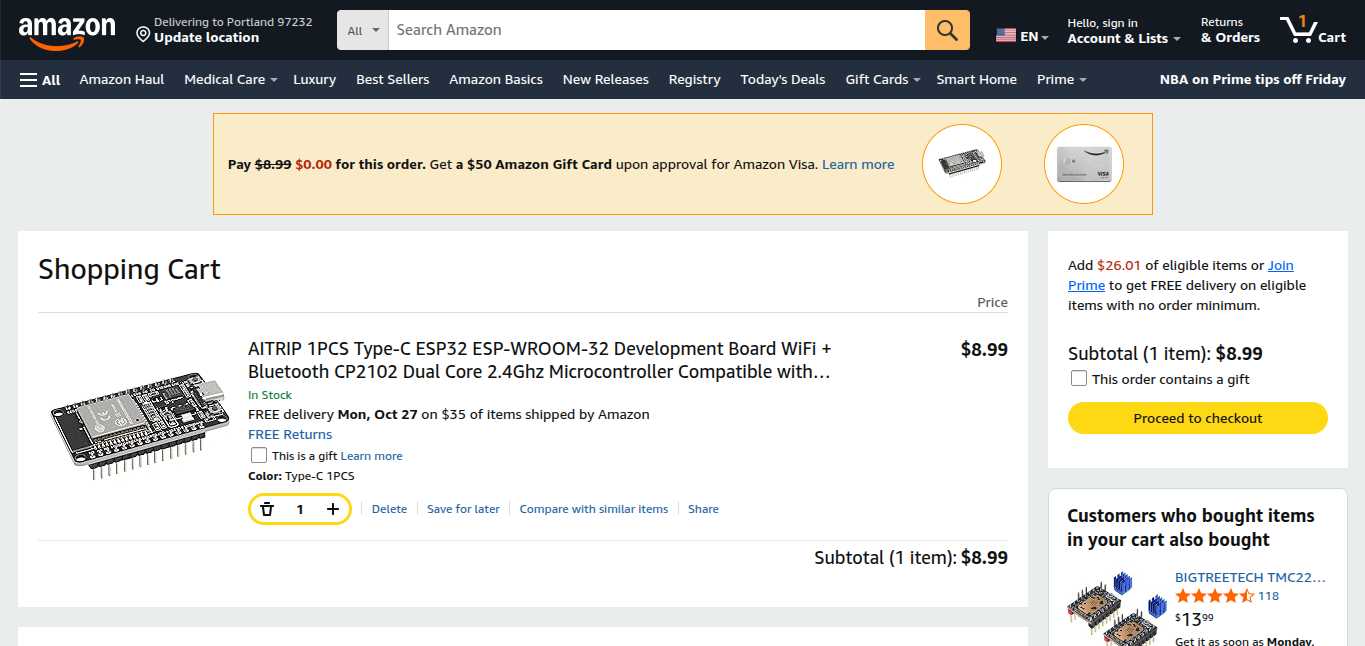The height and width of the screenshot is (646, 1365).
Task: Check 'This is a gift' checkbox
Action: [259, 455]
